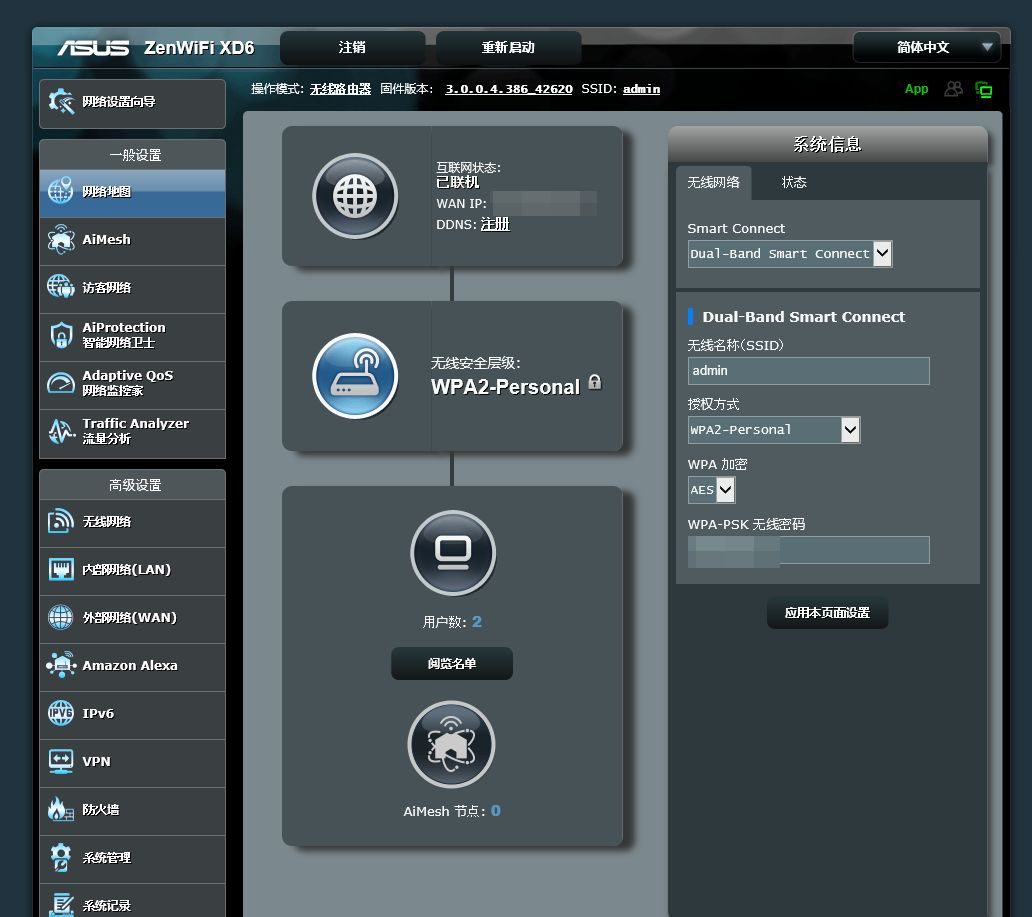Click the Adaptive QoS gauge icon
1032x917 pixels.
click(61, 383)
